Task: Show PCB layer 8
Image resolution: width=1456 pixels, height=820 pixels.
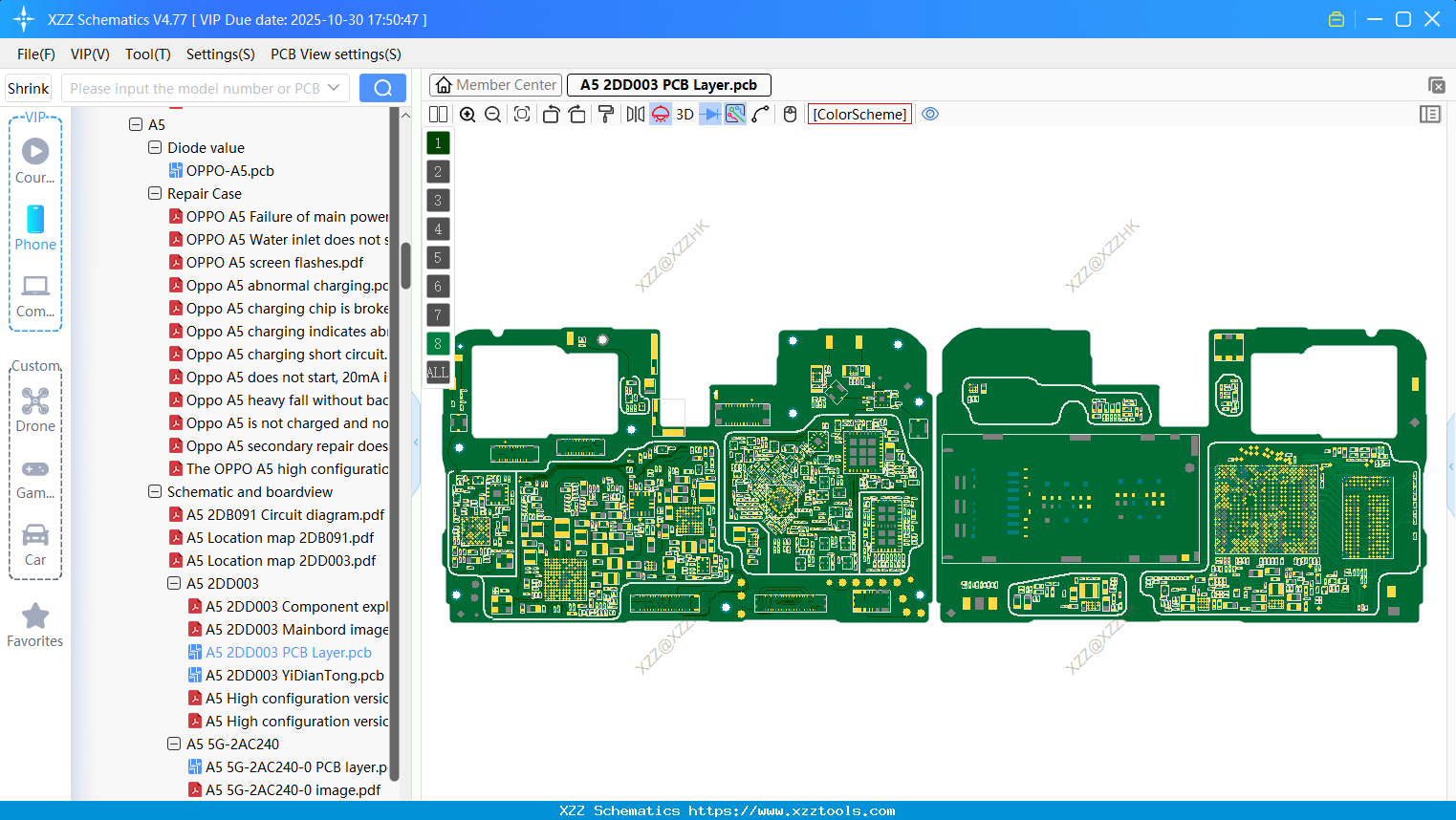Action: click(438, 344)
